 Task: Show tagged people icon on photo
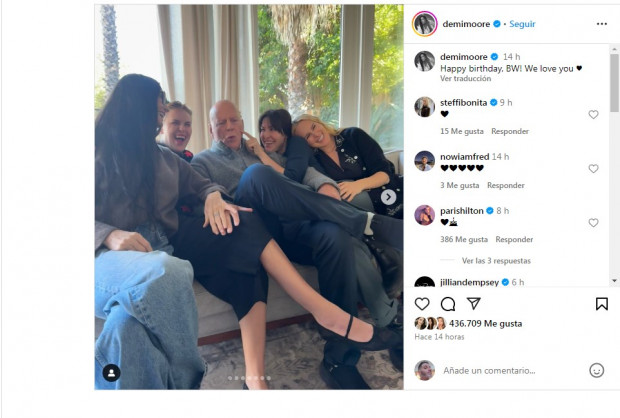tap(112, 373)
